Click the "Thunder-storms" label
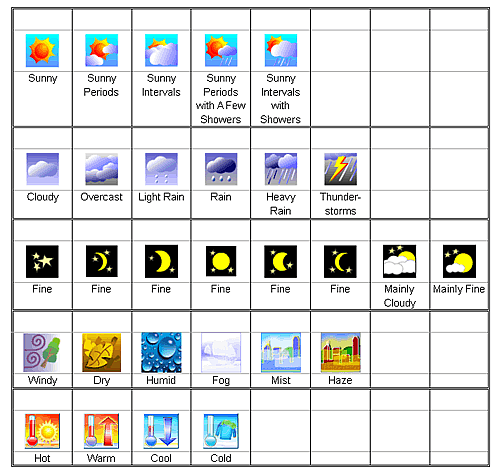Viewport: 500px width, 474px height. 340,204
